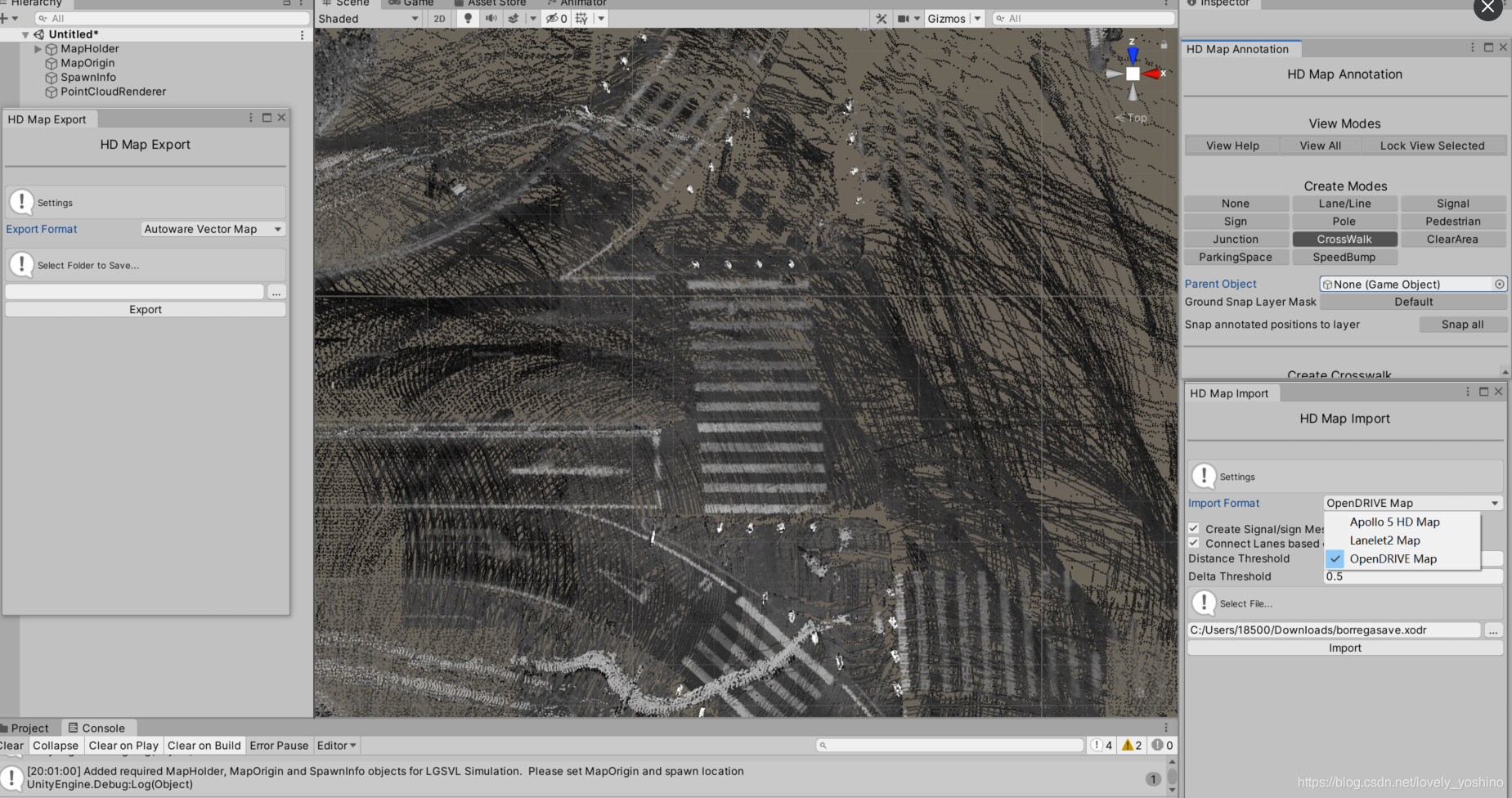The image size is (1512, 798).
Task: Close the overlay X button top right
Action: coord(1487,7)
